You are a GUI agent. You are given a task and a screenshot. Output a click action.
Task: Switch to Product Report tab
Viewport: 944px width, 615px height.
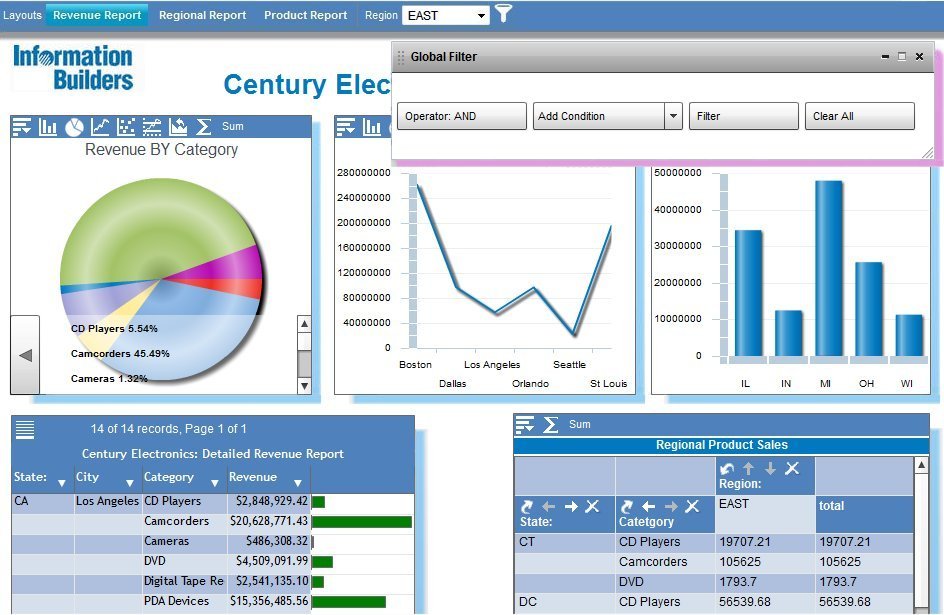point(305,15)
